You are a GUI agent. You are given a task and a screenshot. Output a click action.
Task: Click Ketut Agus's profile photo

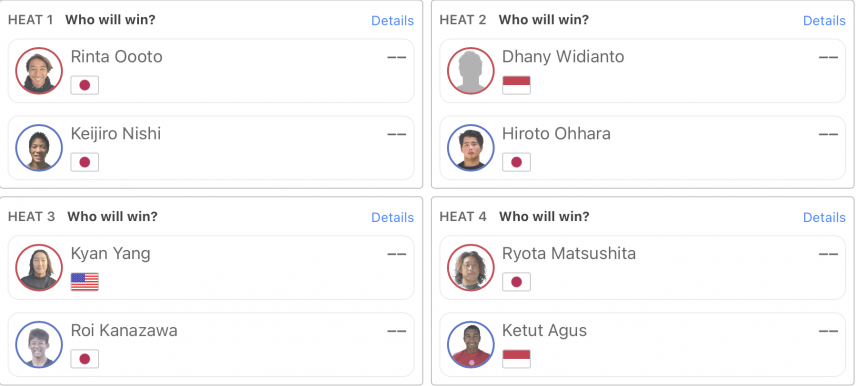coord(471,345)
